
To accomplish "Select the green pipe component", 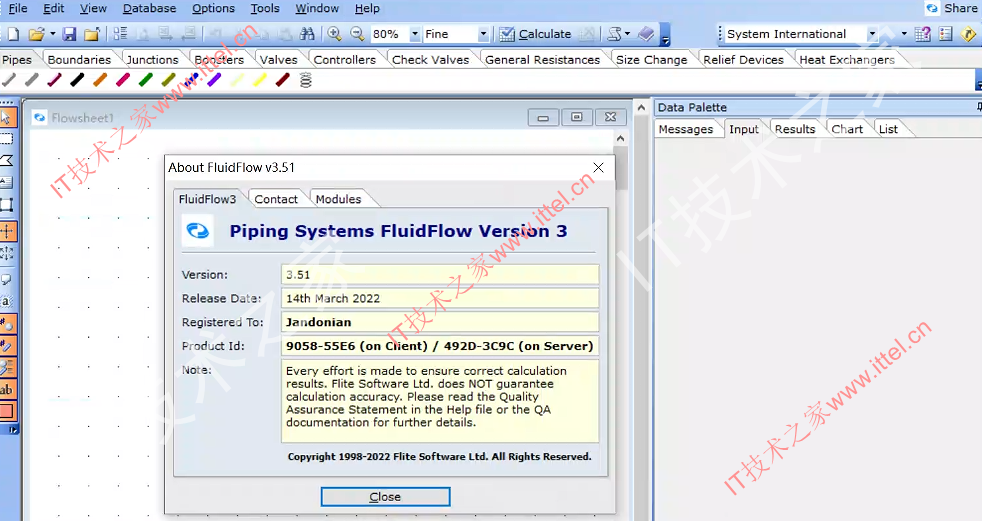I will 145,80.
